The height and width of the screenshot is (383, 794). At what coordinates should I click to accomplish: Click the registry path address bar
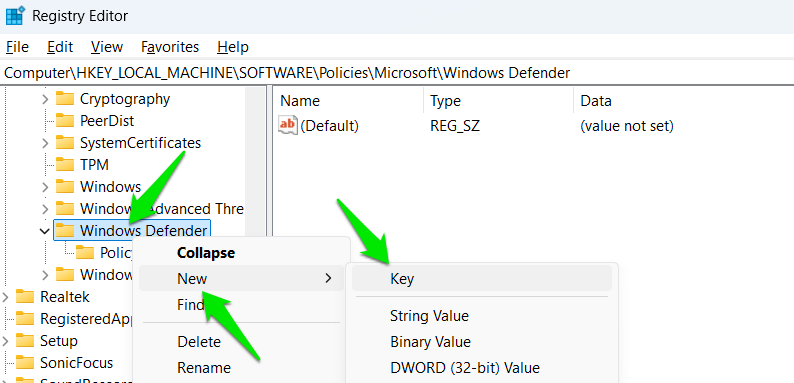point(397,73)
